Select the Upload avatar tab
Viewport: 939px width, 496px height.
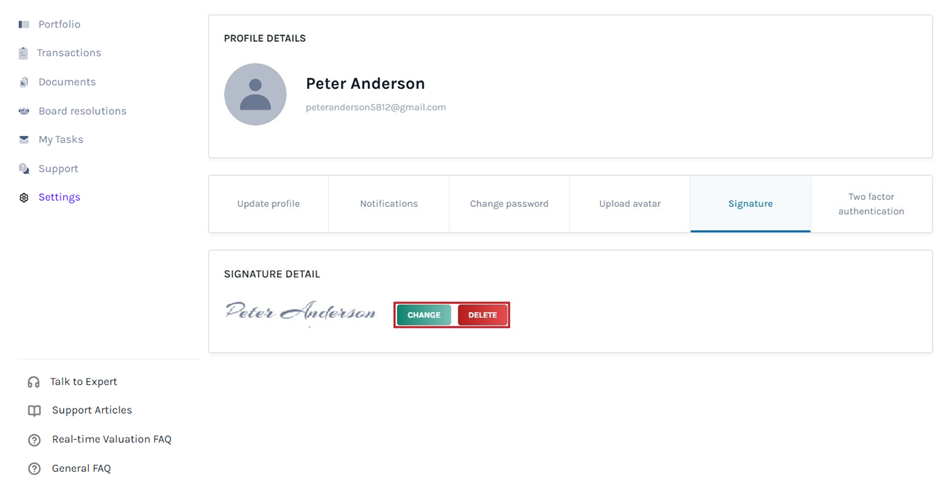[630, 204]
